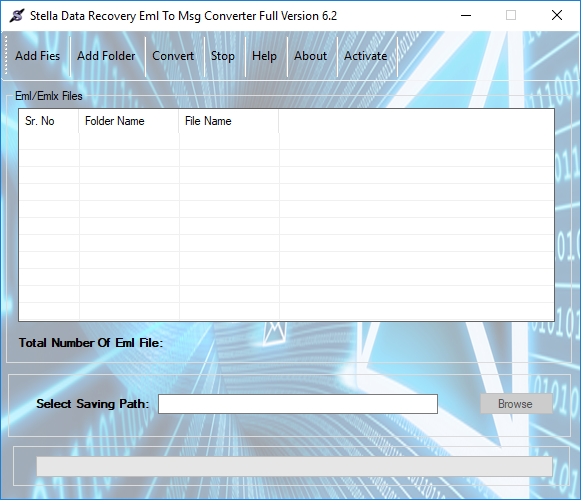Select the Sr. No column header
Image resolution: width=581 pixels, height=500 pixels.
coord(49,121)
